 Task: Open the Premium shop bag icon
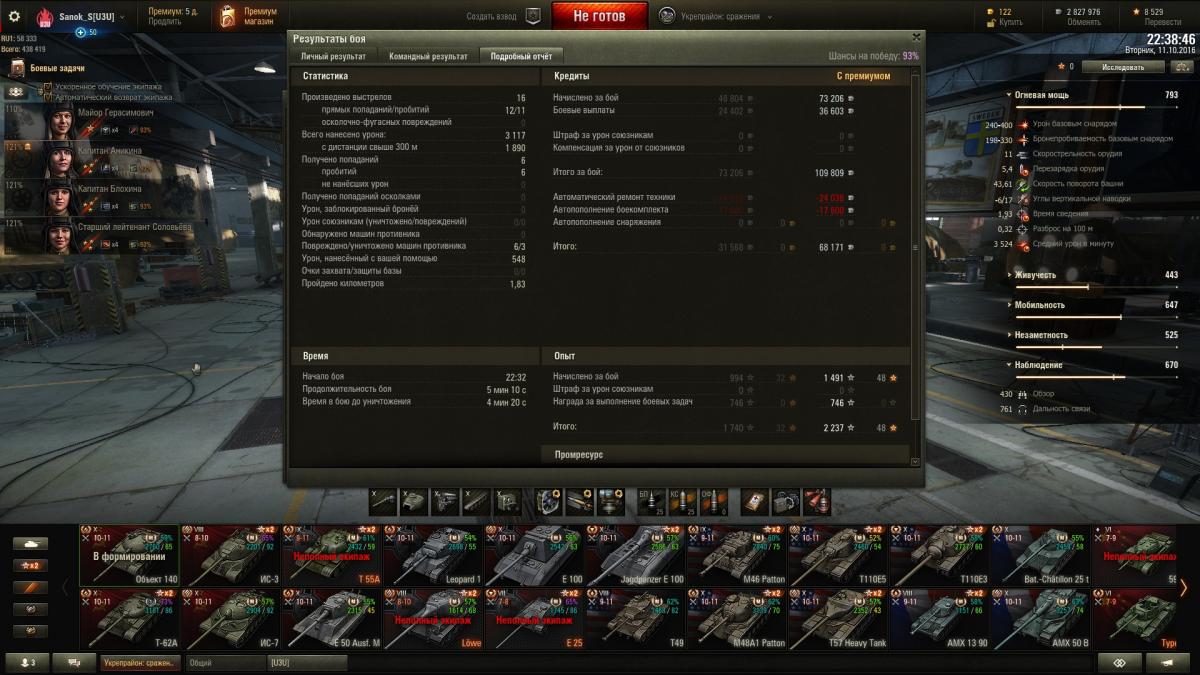click(x=228, y=16)
